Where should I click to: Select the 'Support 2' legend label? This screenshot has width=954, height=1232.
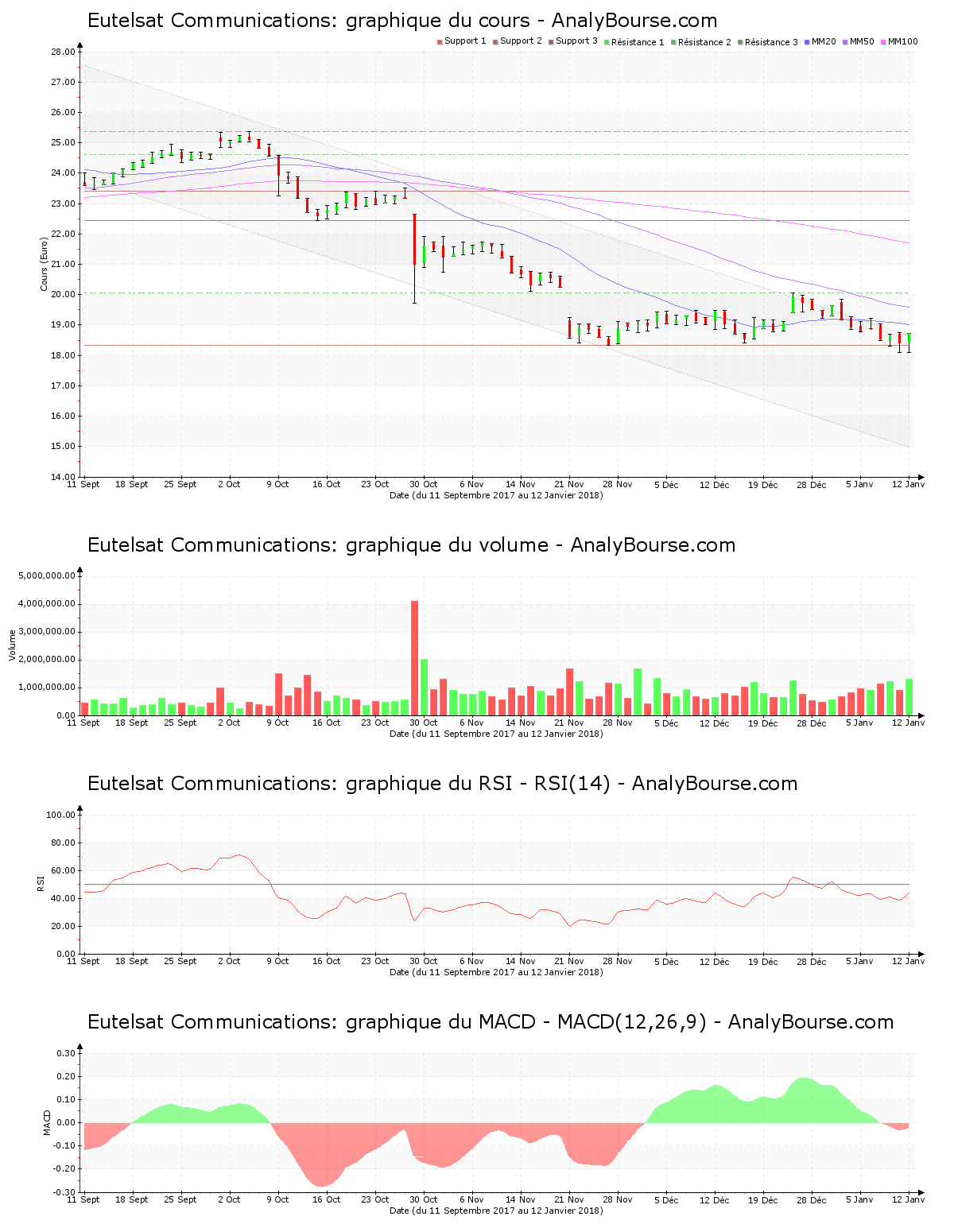click(x=521, y=41)
